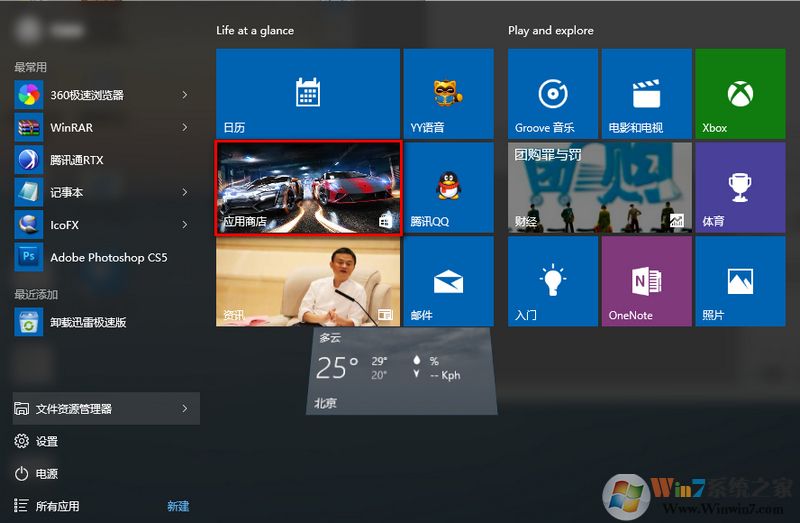Launch the 电影和电视 tile
The height and width of the screenshot is (523, 800).
(x=646, y=94)
